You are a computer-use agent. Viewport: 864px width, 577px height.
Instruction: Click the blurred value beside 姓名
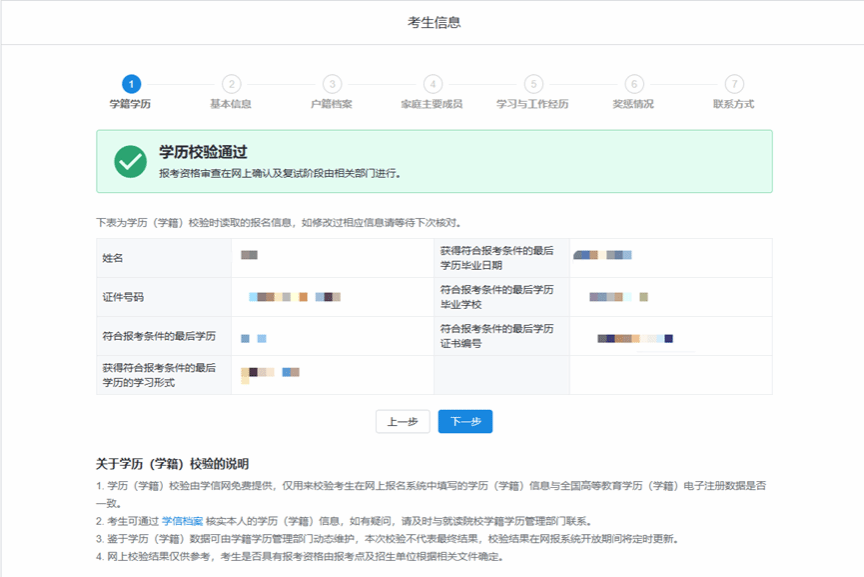click(249, 257)
